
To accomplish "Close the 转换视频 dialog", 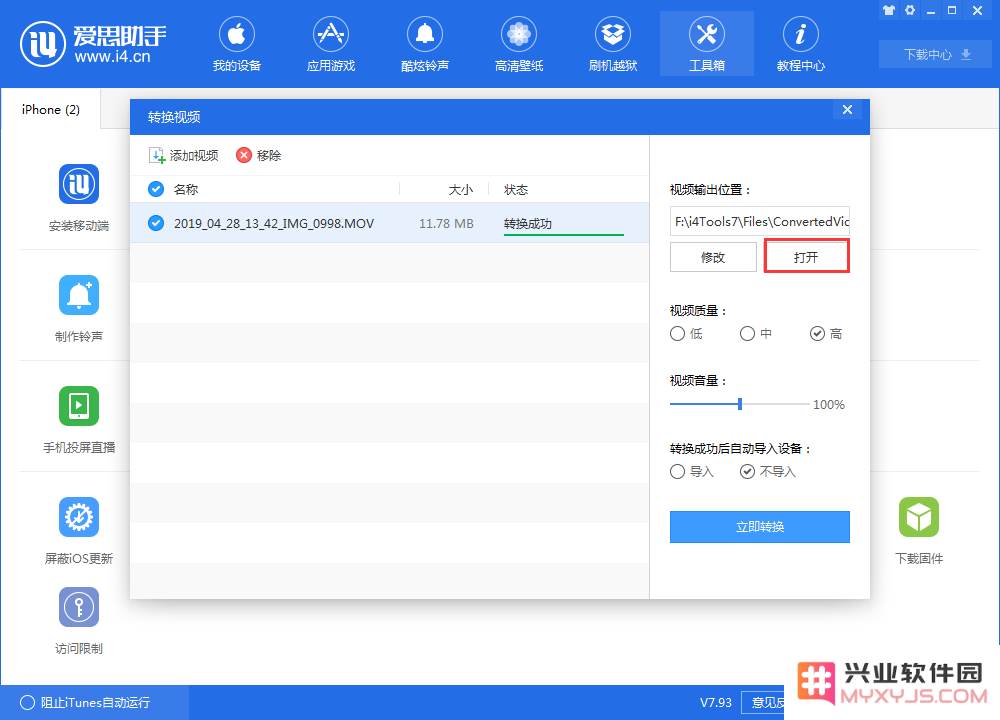I will coord(847,110).
